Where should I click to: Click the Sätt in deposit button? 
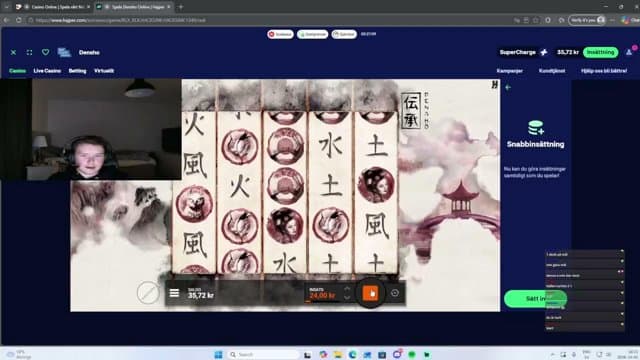tap(535, 298)
